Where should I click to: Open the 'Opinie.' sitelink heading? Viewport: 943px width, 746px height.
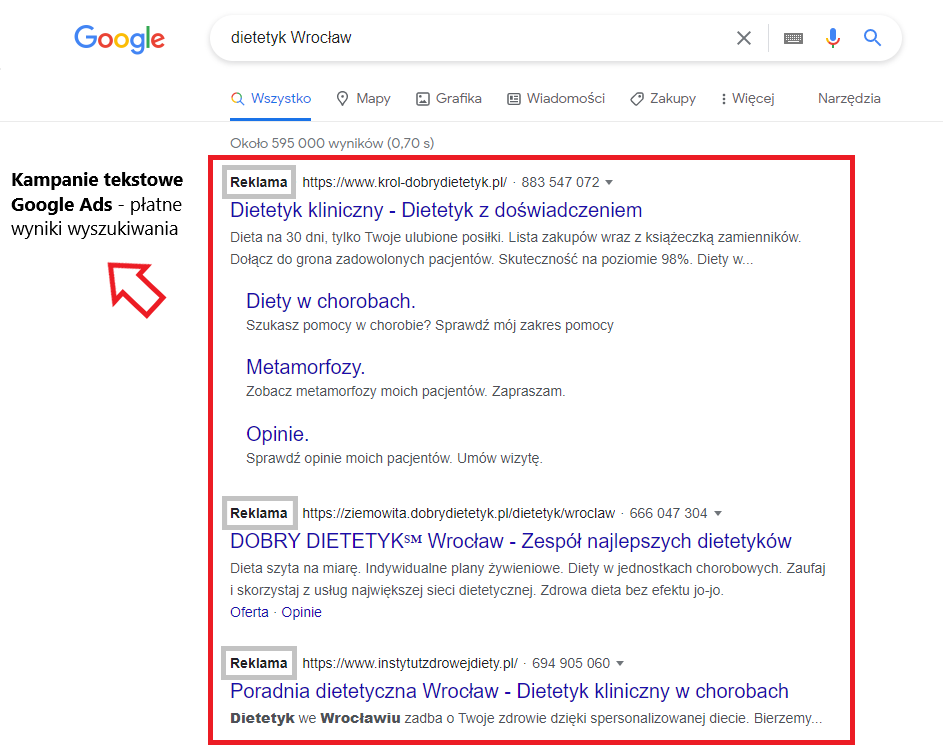coord(277,434)
